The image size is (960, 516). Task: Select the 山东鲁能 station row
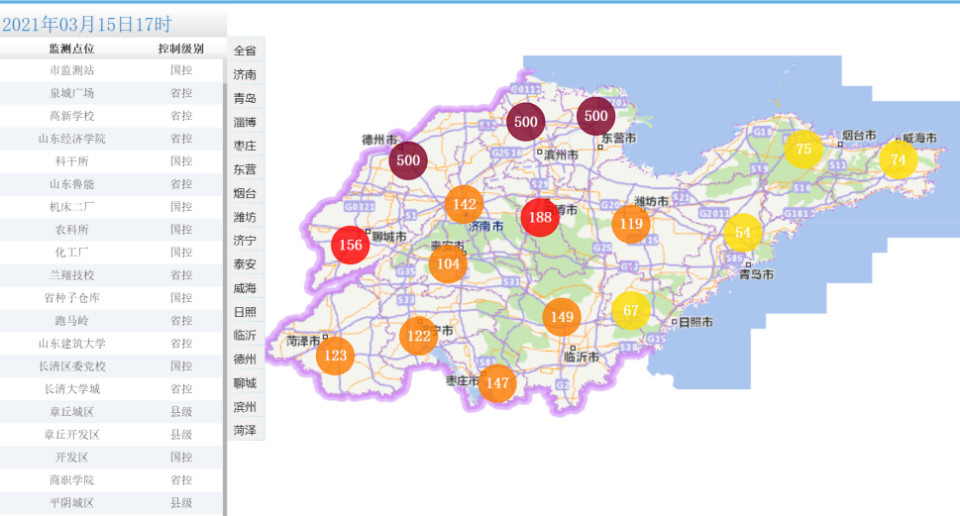click(111, 184)
